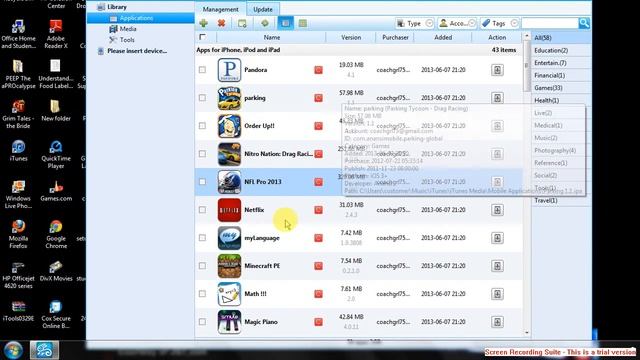Check the myLanguage row checkbox
Screen dimensions: 640x360
(x=202, y=238)
